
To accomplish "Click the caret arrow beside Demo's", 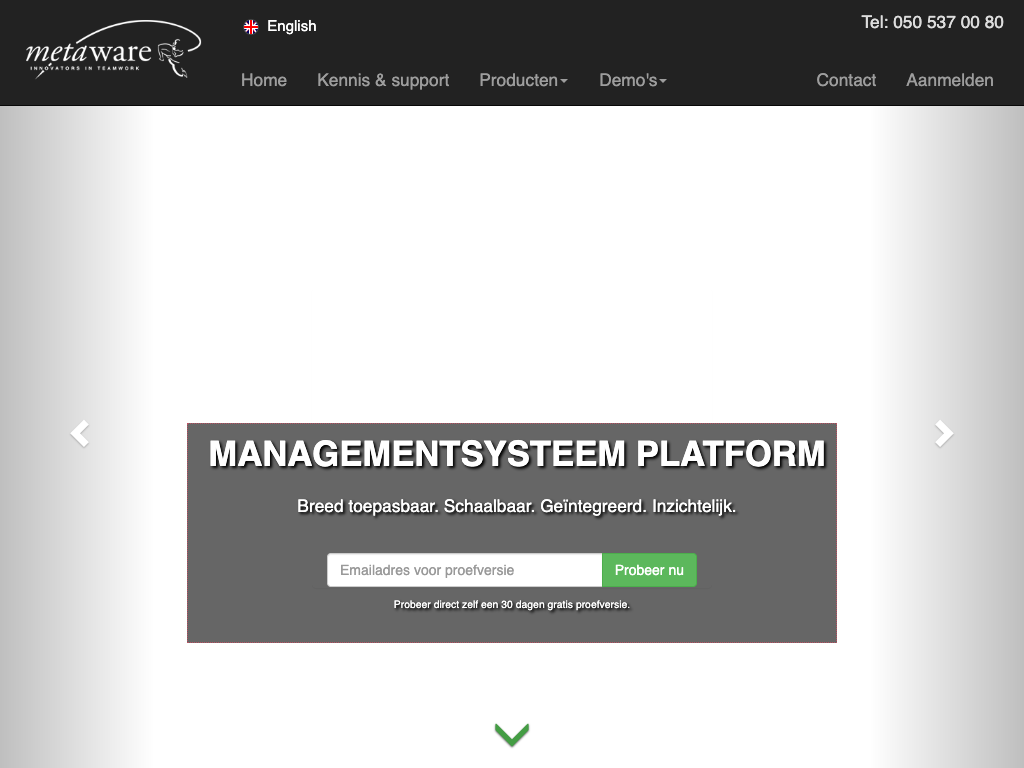I will click(663, 81).
